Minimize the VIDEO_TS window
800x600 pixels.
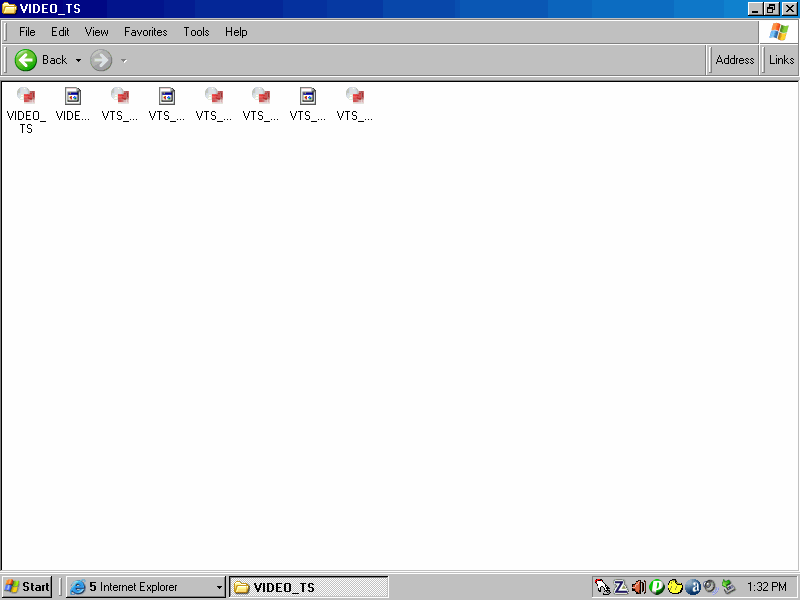click(755, 9)
